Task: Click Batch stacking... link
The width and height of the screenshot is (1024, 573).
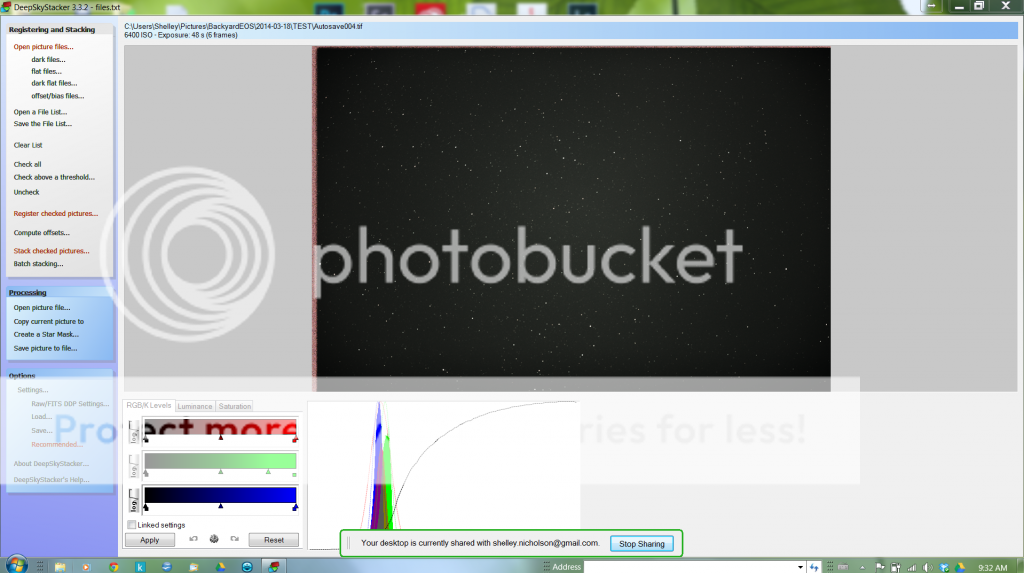Action: 38,264
